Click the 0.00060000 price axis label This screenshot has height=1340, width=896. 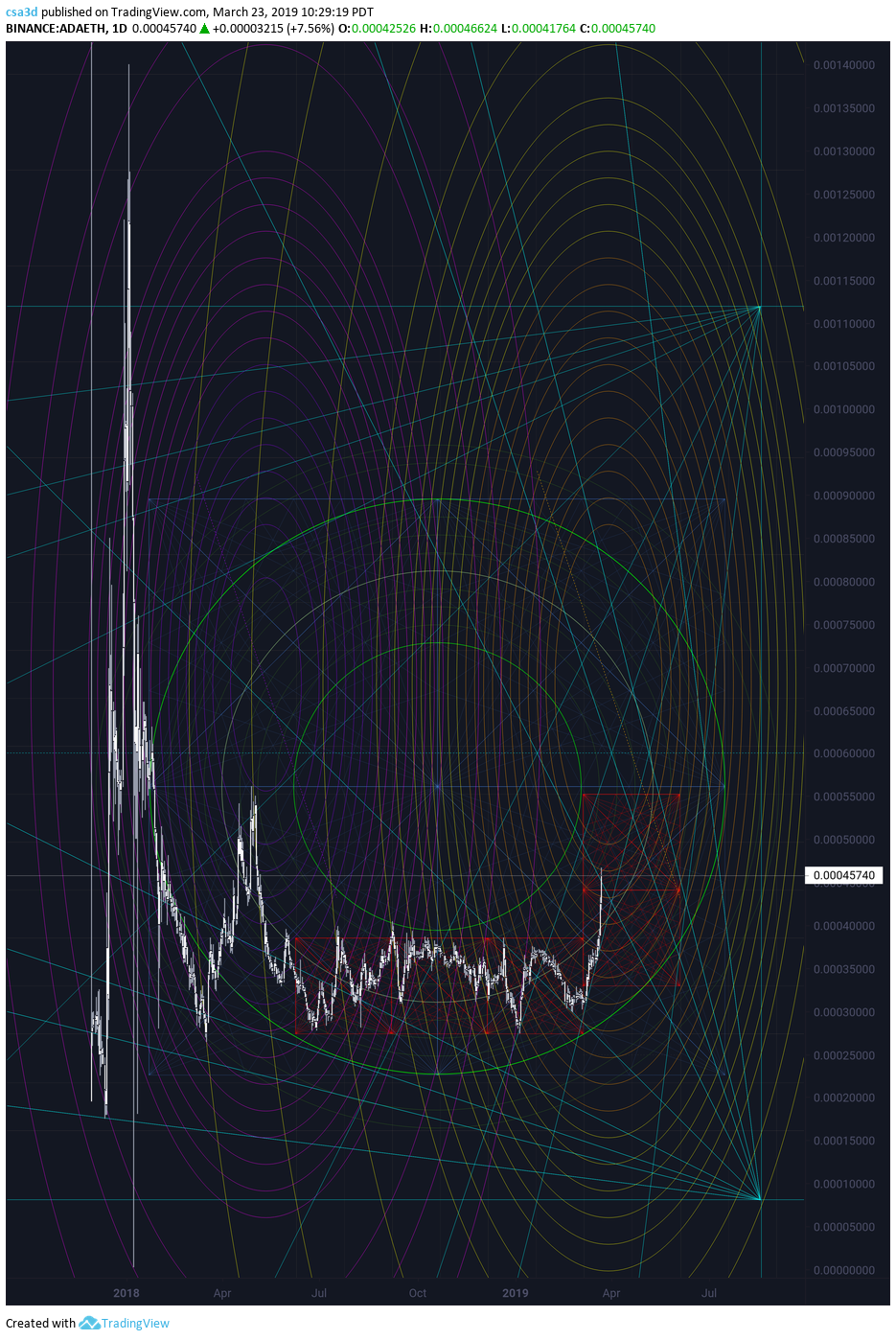click(844, 753)
